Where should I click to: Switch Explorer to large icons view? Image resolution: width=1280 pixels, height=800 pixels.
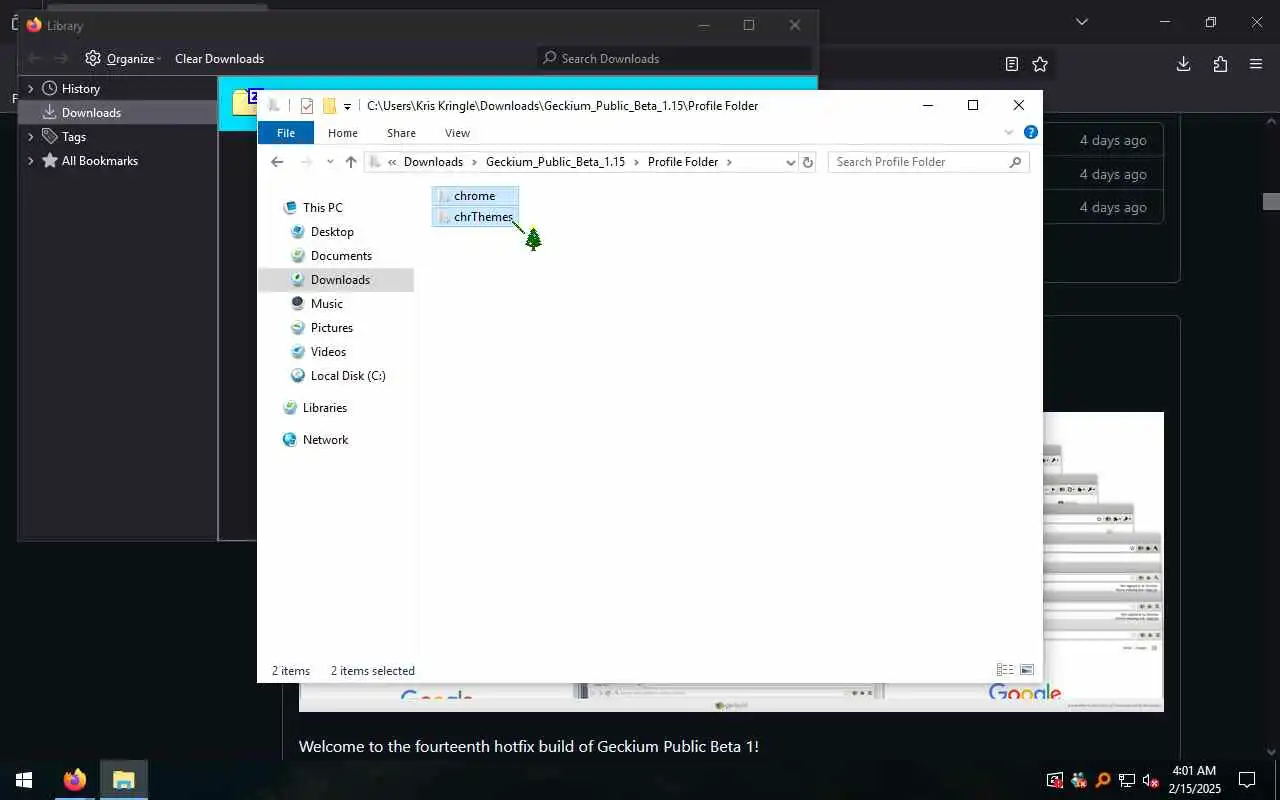1026,670
